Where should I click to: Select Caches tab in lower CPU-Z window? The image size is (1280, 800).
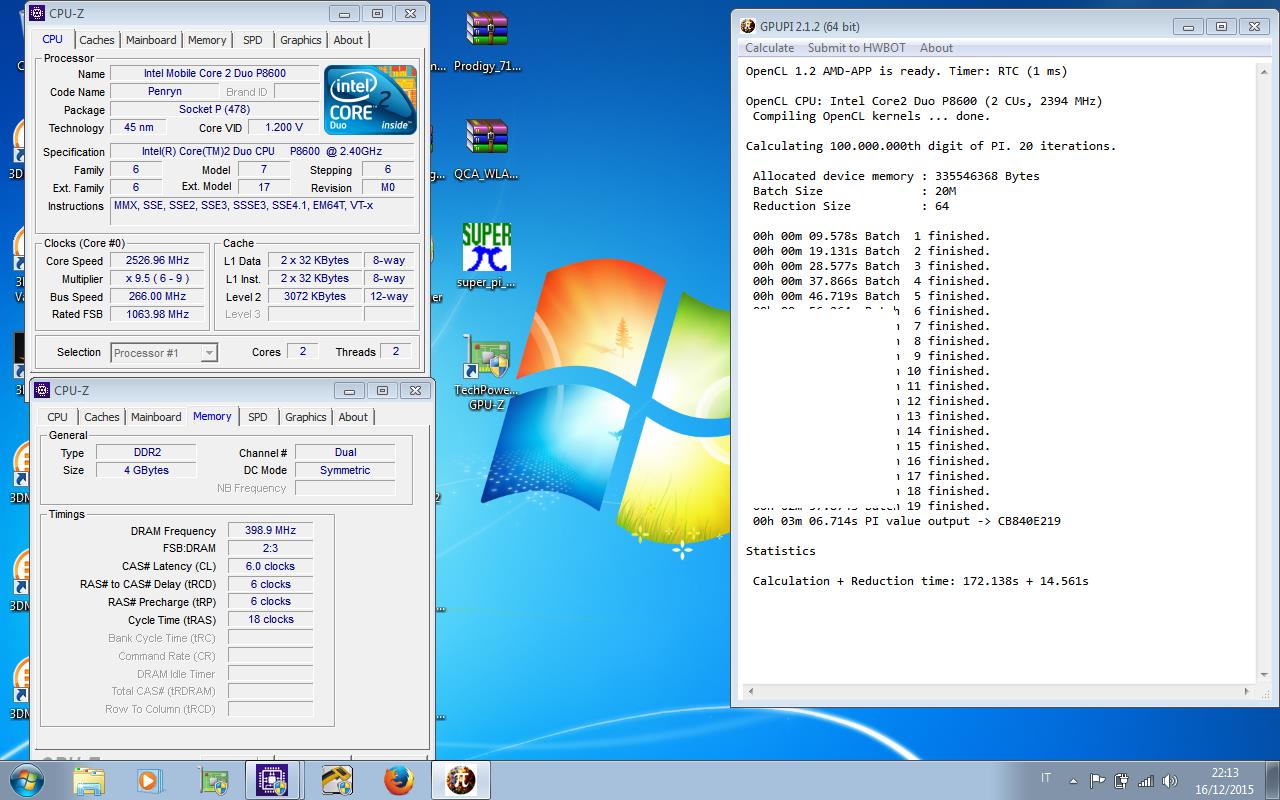[x=102, y=417]
